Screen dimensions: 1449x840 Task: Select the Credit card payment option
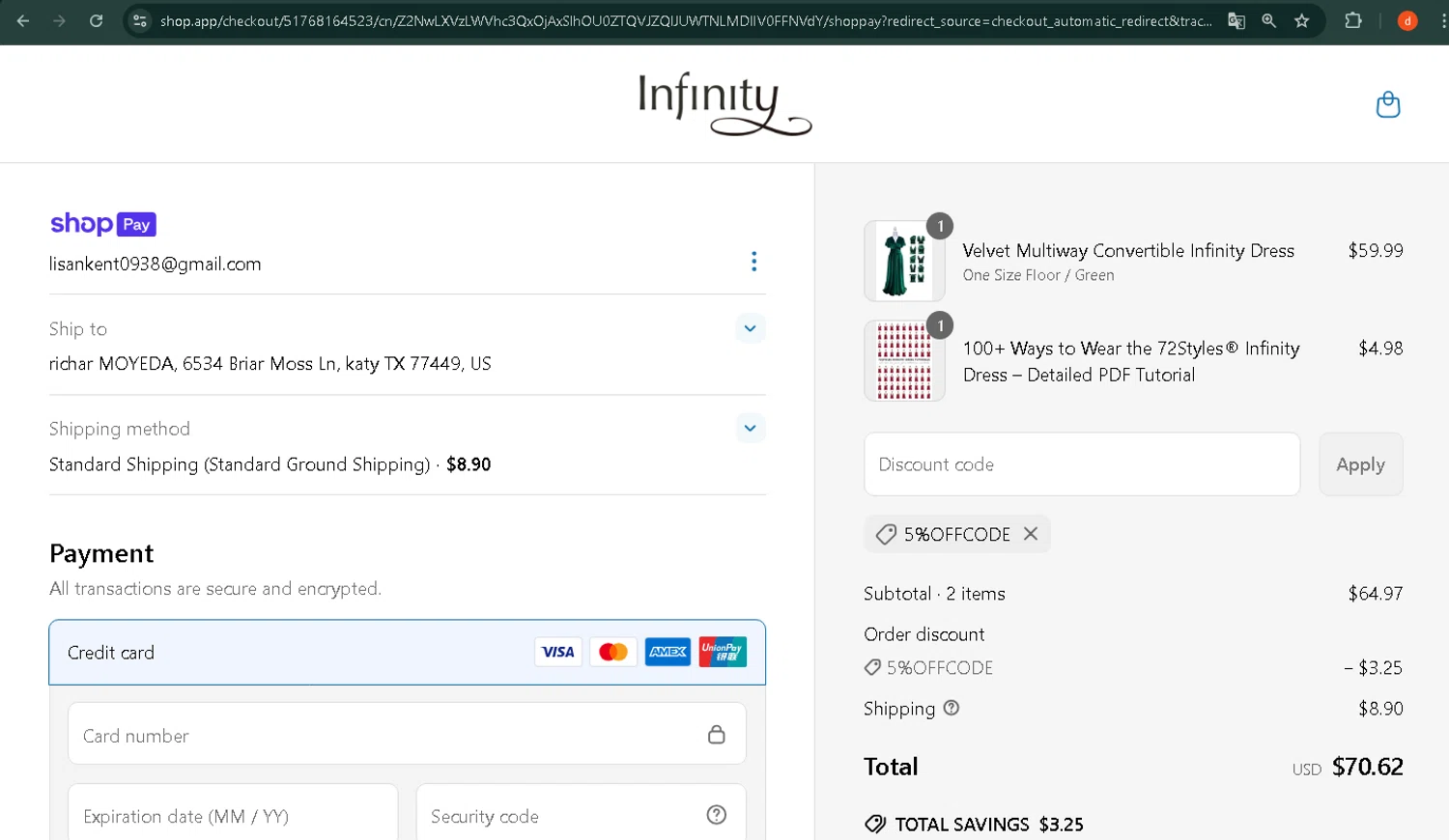[x=408, y=653]
